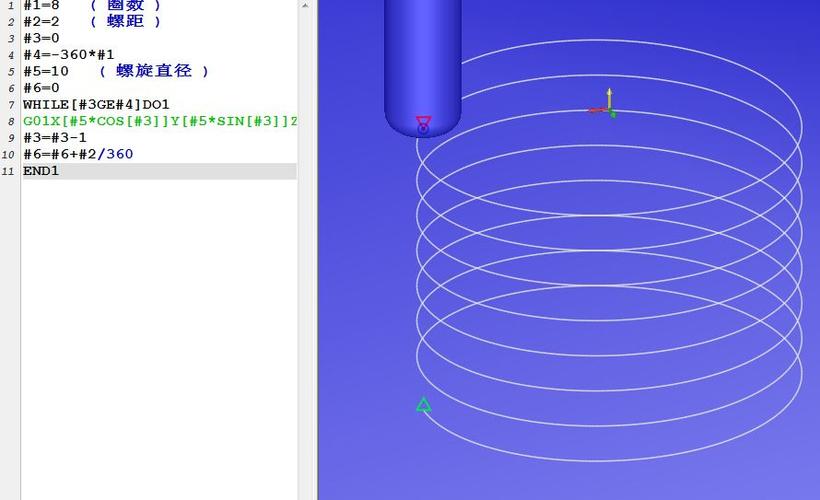Click line number 8 in gutter
Viewport: 820px width, 500px height.
10,121
